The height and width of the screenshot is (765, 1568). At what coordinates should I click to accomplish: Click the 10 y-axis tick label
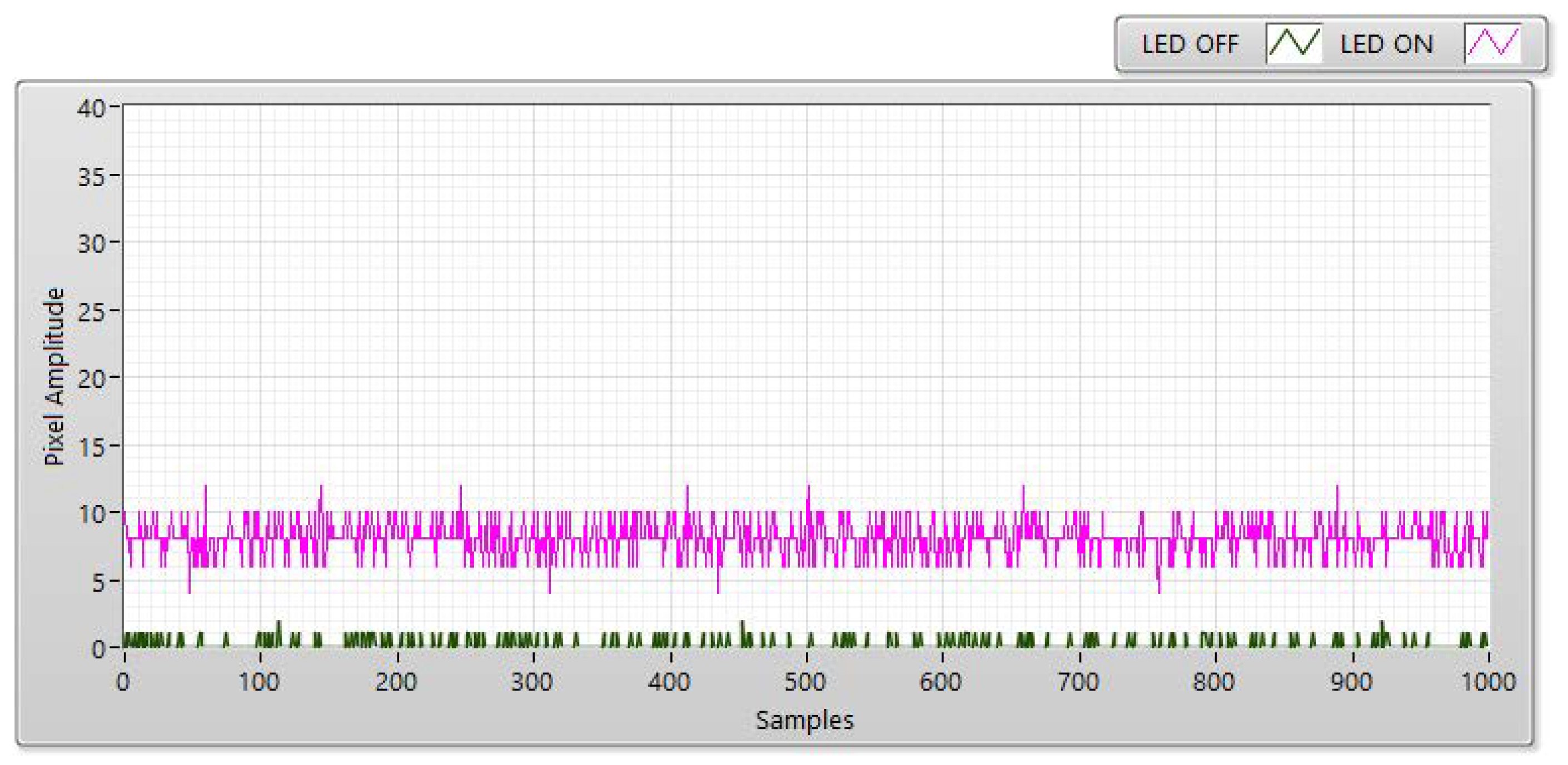click(x=91, y=515)
